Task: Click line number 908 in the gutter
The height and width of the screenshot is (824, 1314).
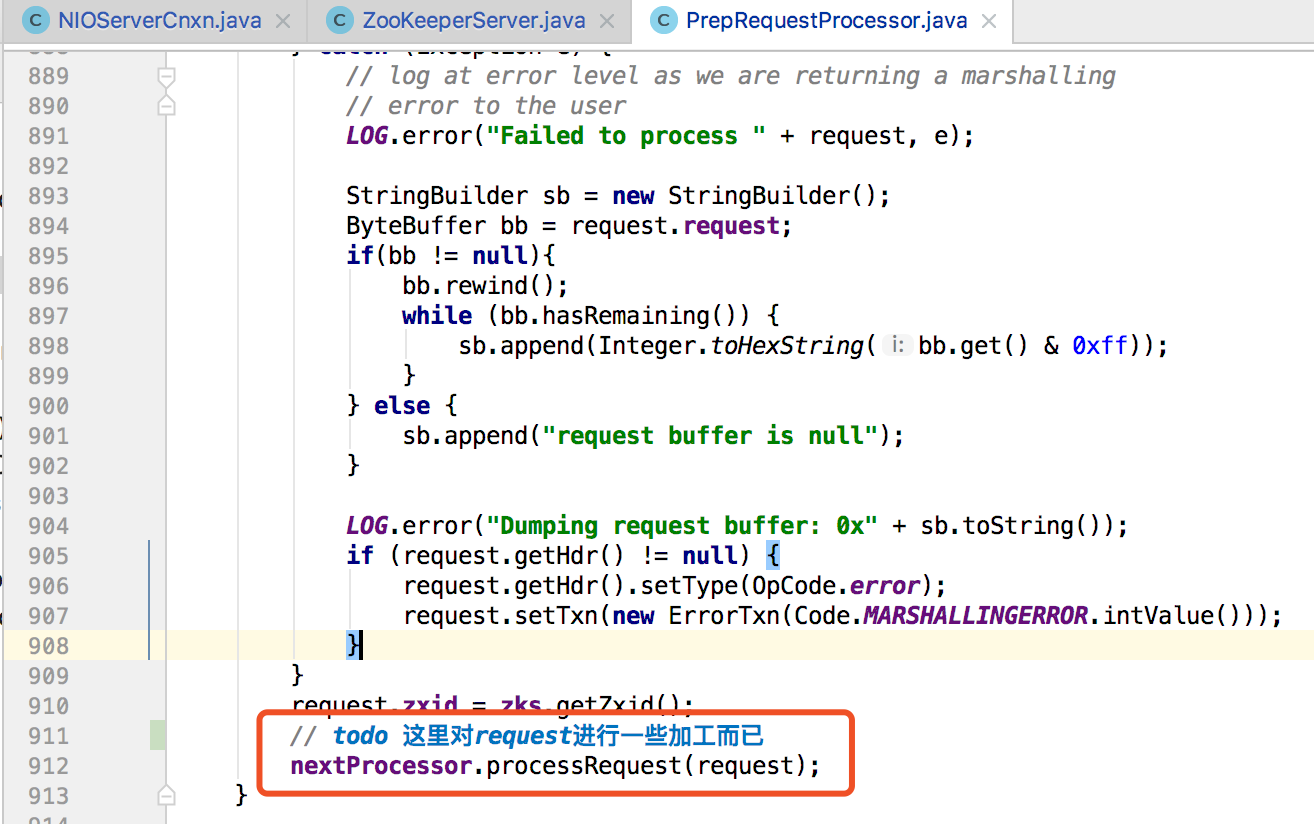Action: [x=49, y=646]
